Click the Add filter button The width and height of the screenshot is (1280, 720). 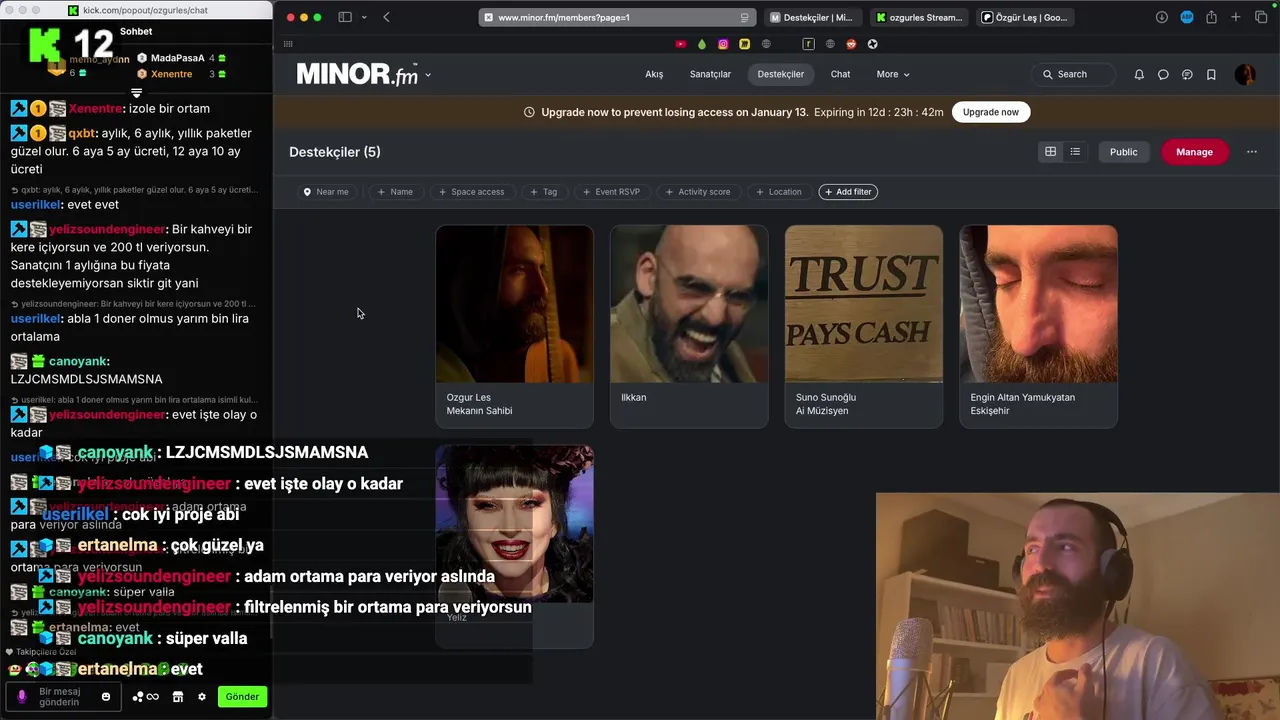pos(848,192)
